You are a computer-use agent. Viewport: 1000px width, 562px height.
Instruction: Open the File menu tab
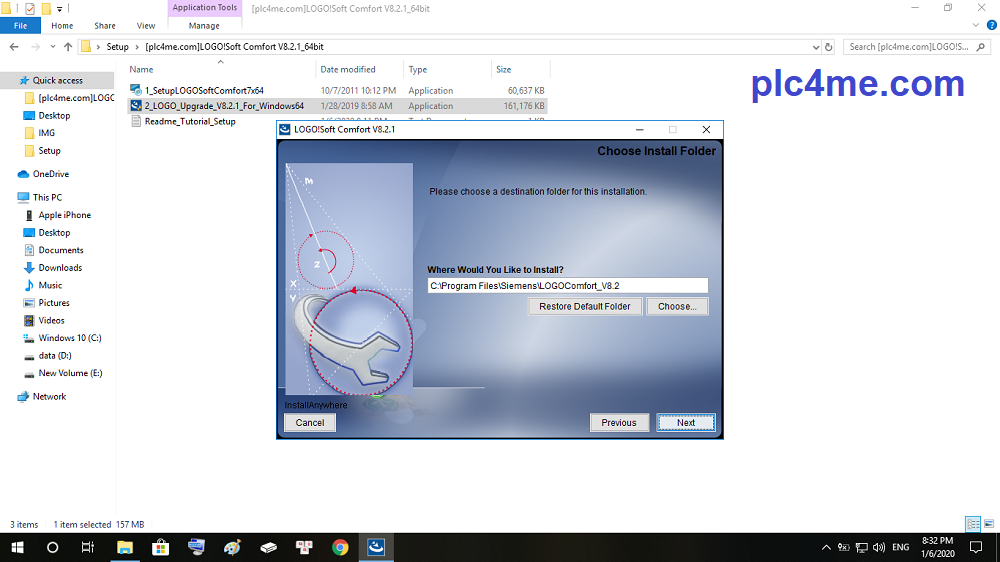(x=20, y=25)
